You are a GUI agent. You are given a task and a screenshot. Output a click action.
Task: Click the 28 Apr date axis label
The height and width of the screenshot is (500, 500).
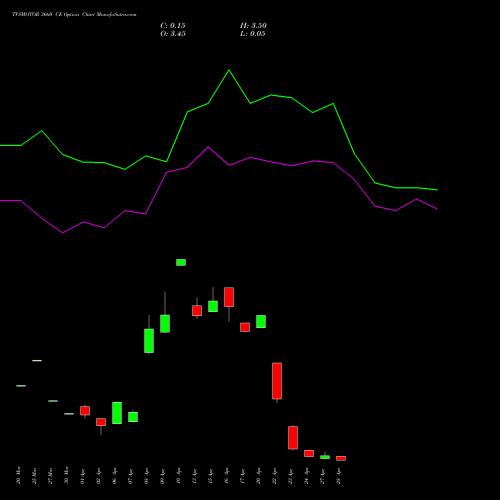[339, 476]
